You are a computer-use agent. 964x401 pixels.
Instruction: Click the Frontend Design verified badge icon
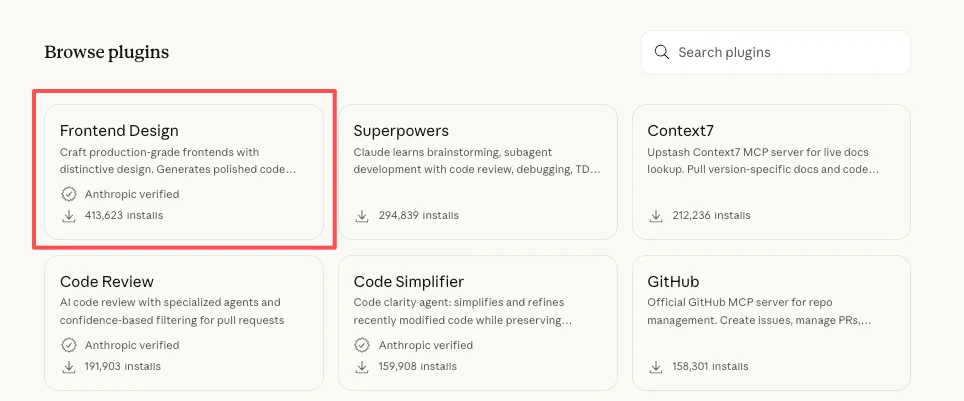69,194
